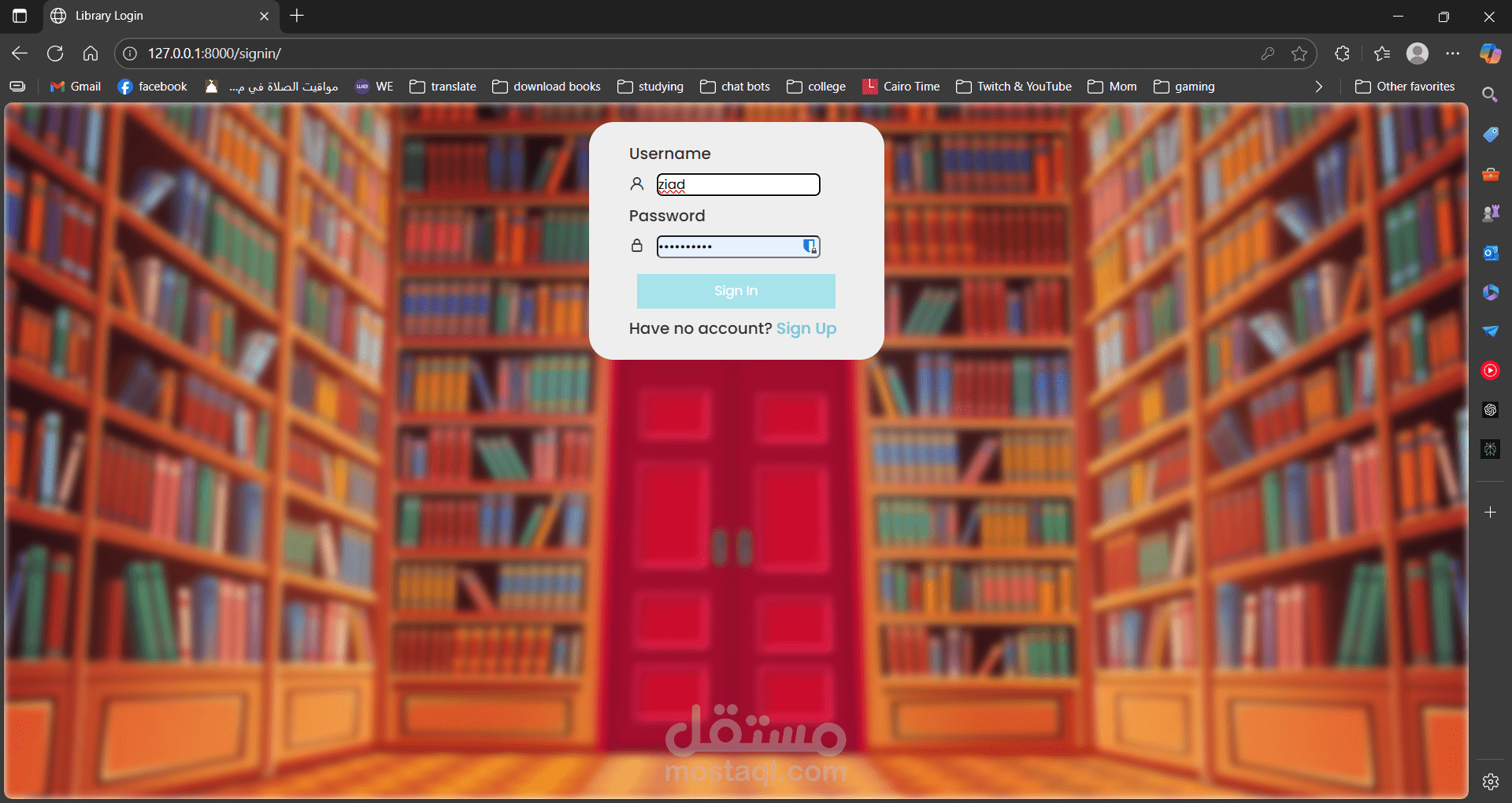Reload the Library Login page
Image resolution: width=1512 pixels, height=803 pixels.
[55, 54]
